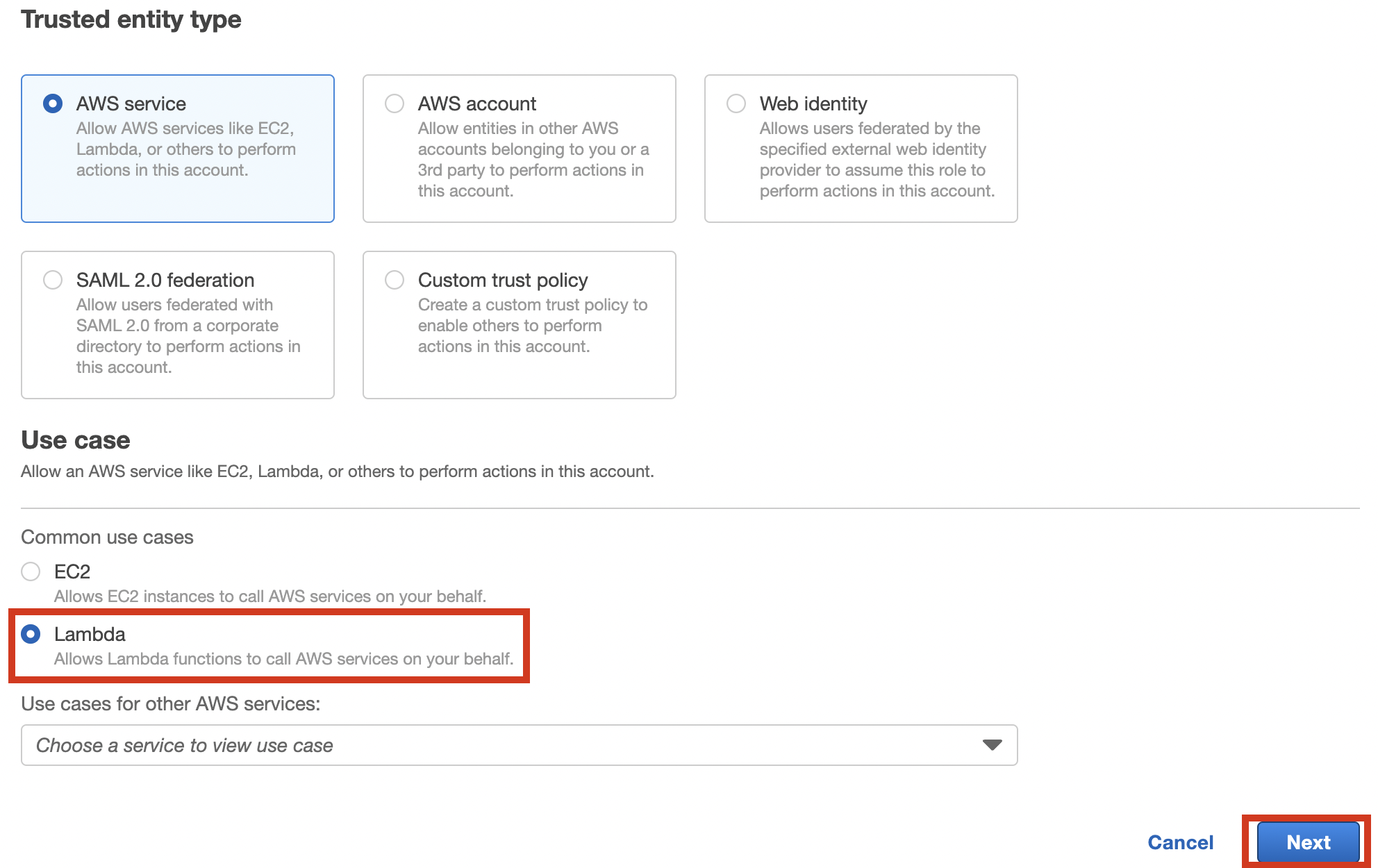This screenshot has width=1378, height=868.
Task: Open the 'Choose a service to view use case' dropdown
Action: [x=520, y=745]
